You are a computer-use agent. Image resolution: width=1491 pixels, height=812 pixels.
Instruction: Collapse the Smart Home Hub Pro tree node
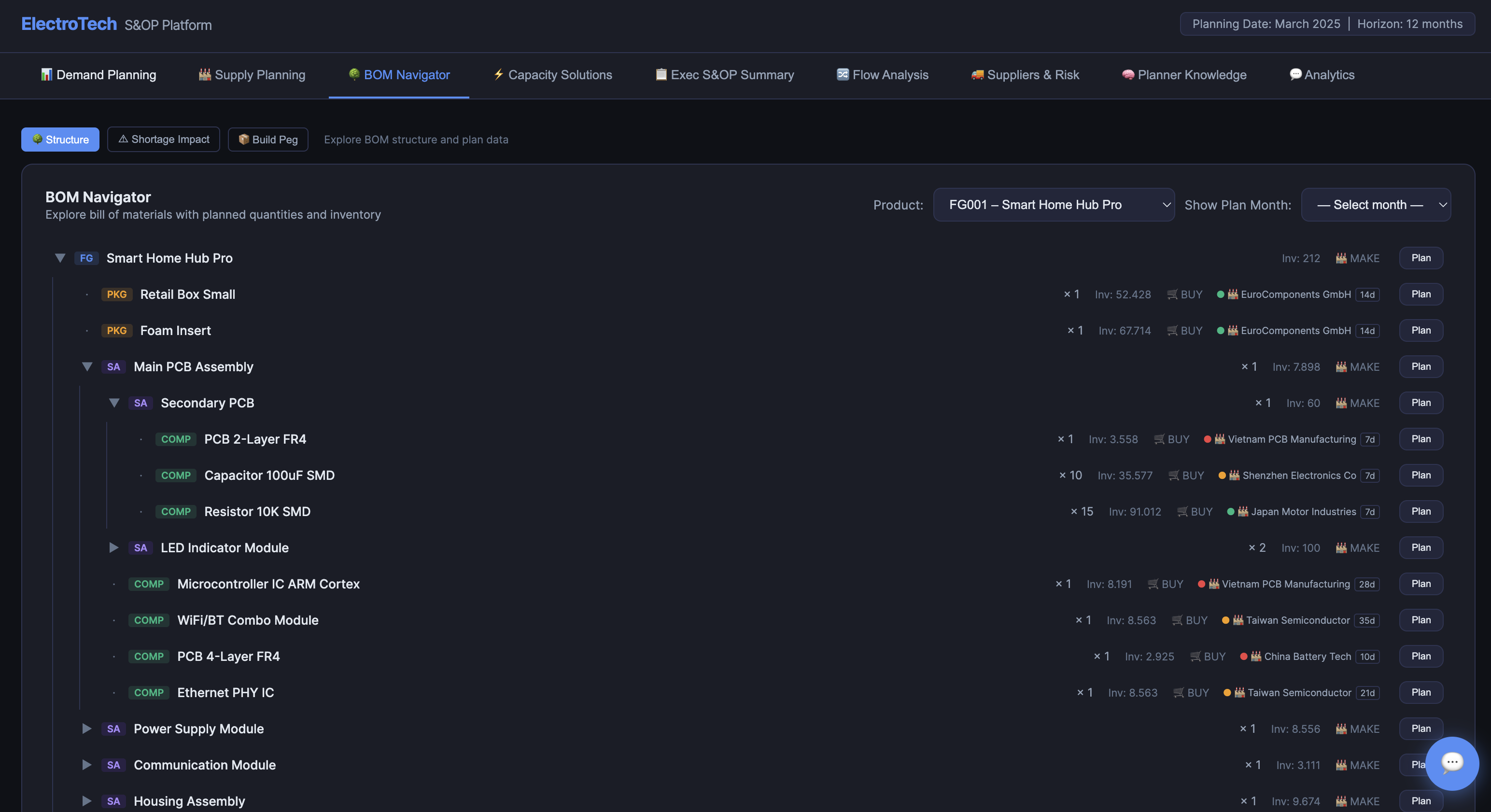(x=60, y=258)
